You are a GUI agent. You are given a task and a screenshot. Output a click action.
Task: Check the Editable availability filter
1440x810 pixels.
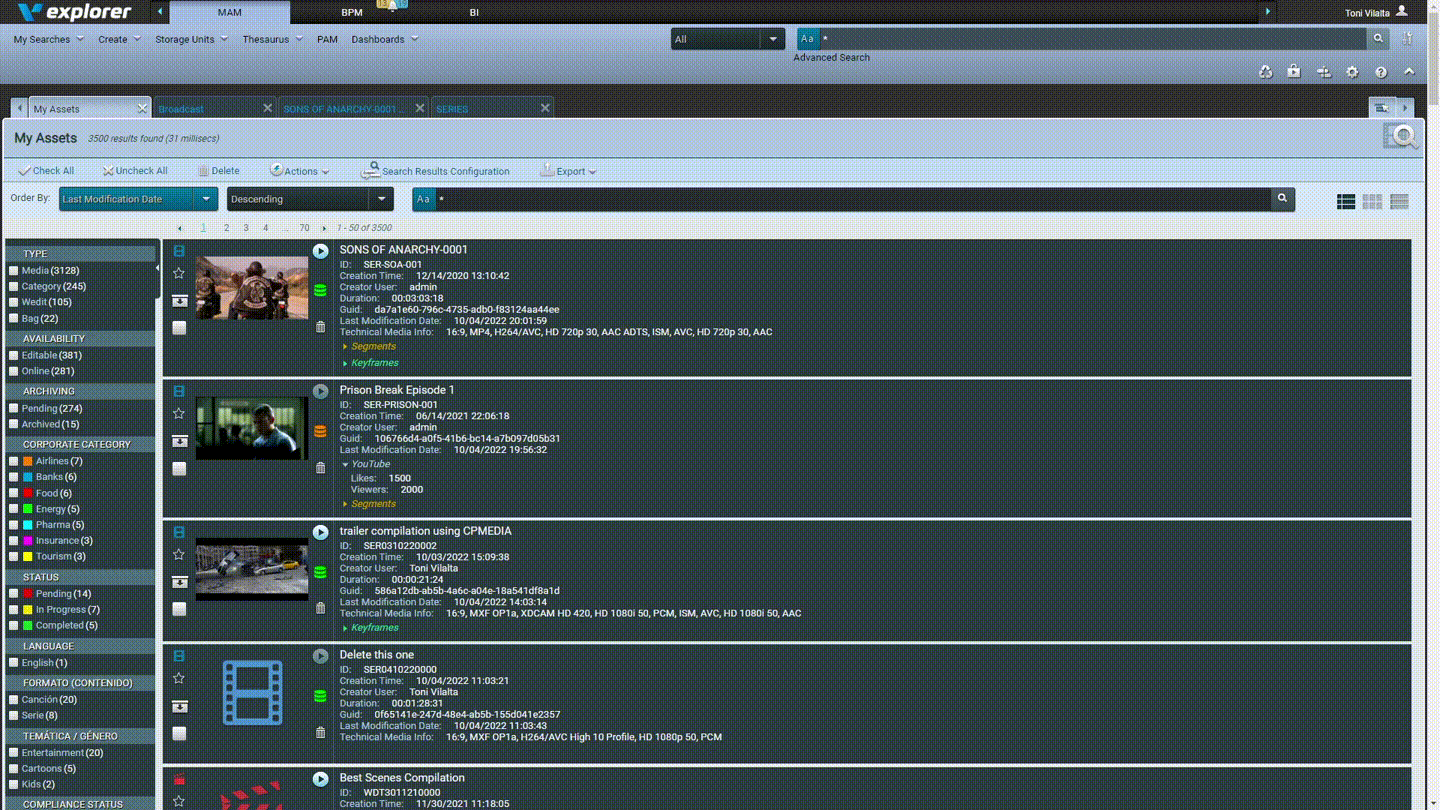(x=14, y=355)
